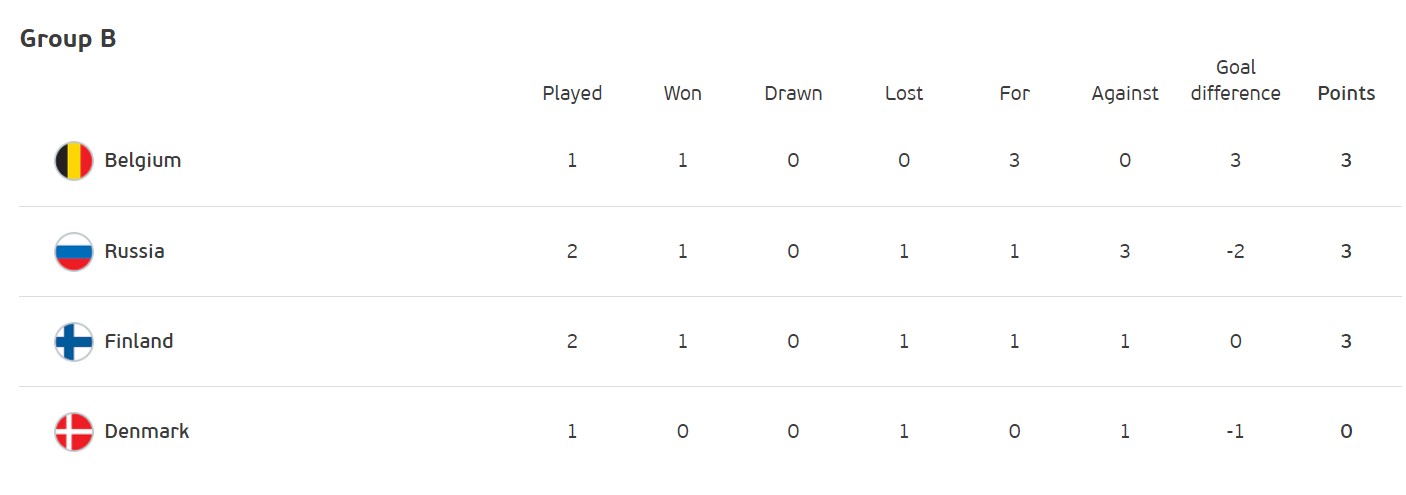Click the Against column header

point(1125,93)
